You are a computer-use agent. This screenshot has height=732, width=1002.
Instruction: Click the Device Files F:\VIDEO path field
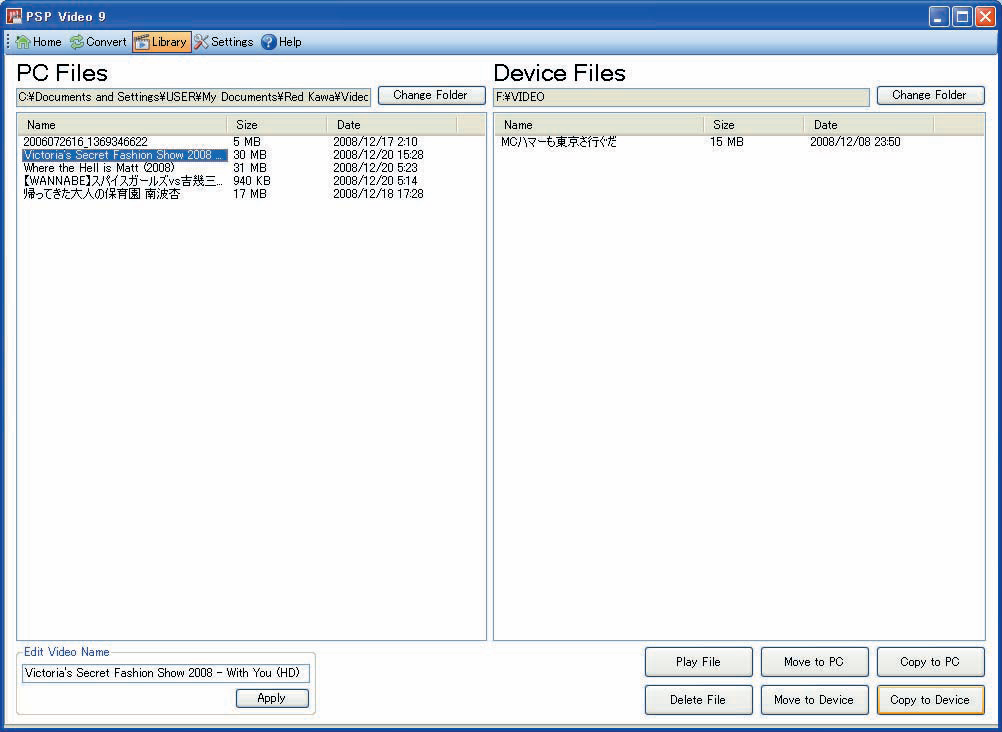click(x=681, y=97)
